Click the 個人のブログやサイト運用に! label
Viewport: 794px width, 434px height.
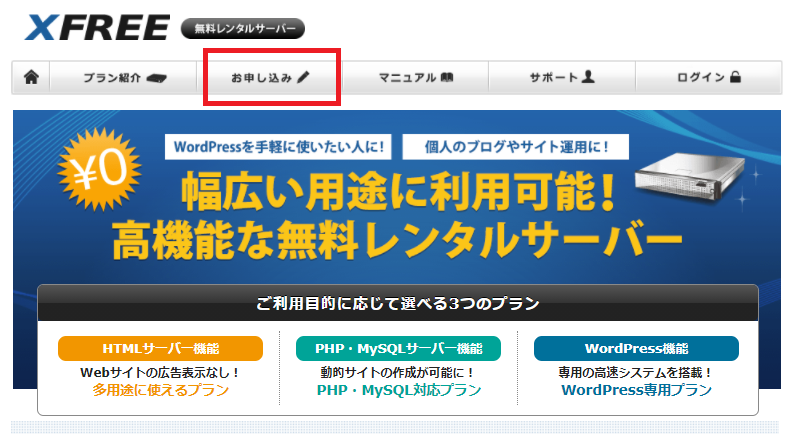point(515,147)
